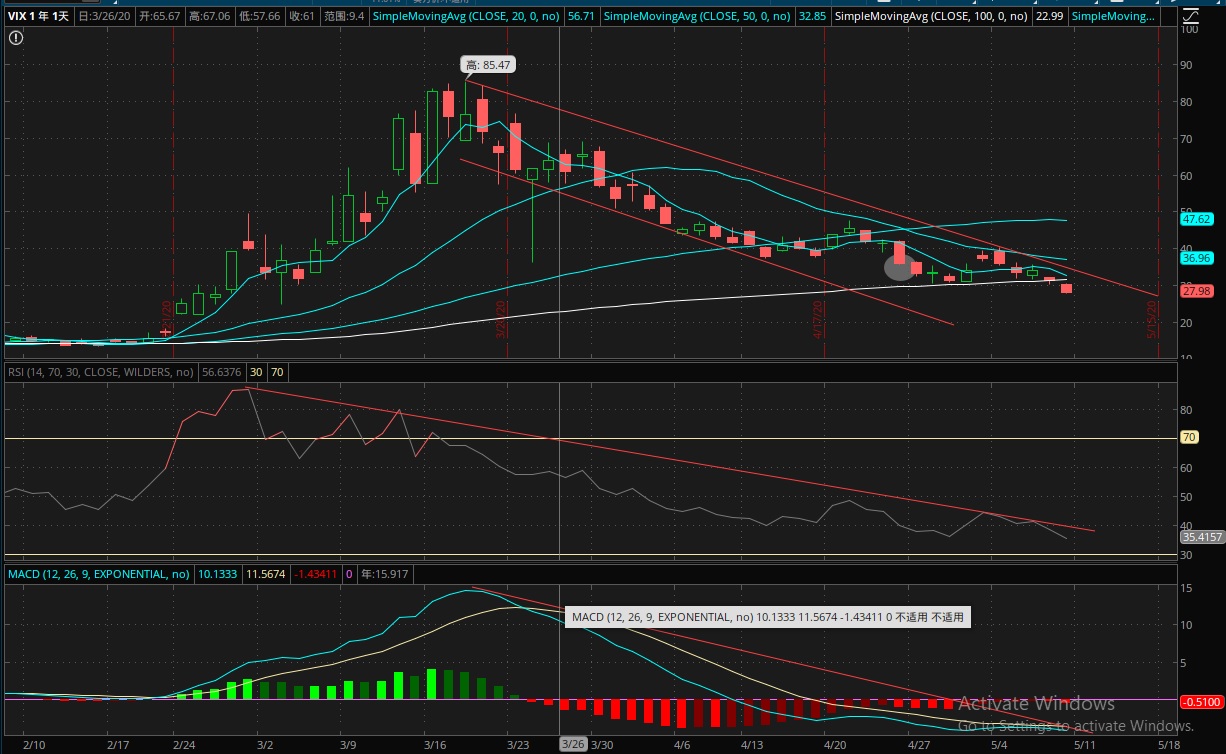The width and height of the screenshot is (1226, 754).
Task: Click the "2/24" date on the time axis
Action: [x=183, y=745]
